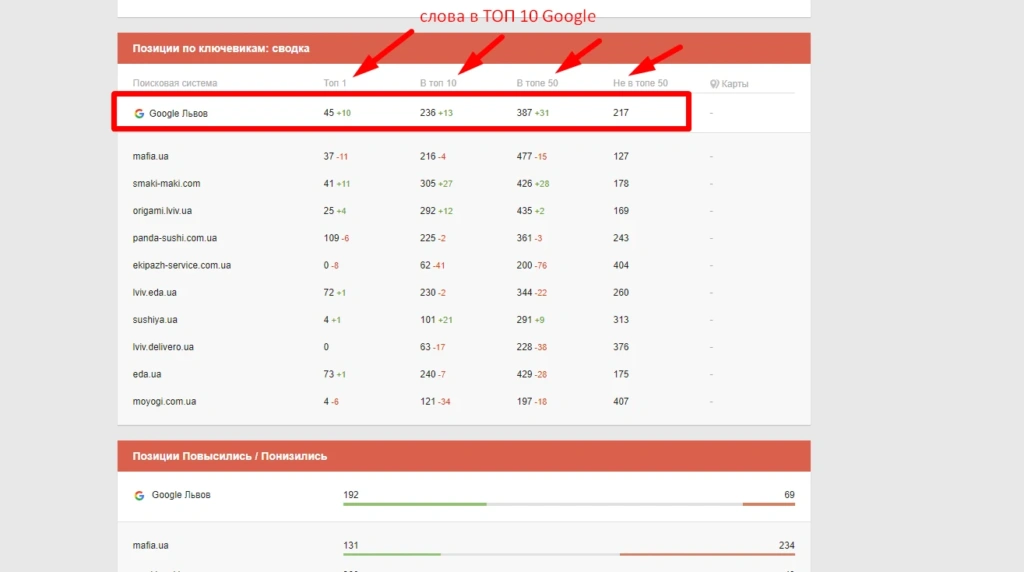Click the lviv.delivero.ua value 376
This screenshot has height=572, width=1024.
621,347
